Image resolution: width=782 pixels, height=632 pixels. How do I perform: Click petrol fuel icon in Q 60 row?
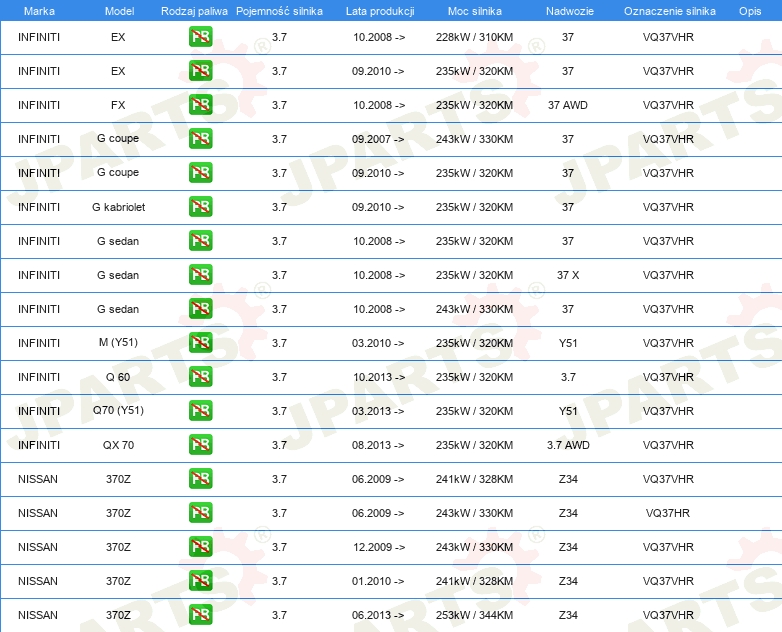point(200,377)
